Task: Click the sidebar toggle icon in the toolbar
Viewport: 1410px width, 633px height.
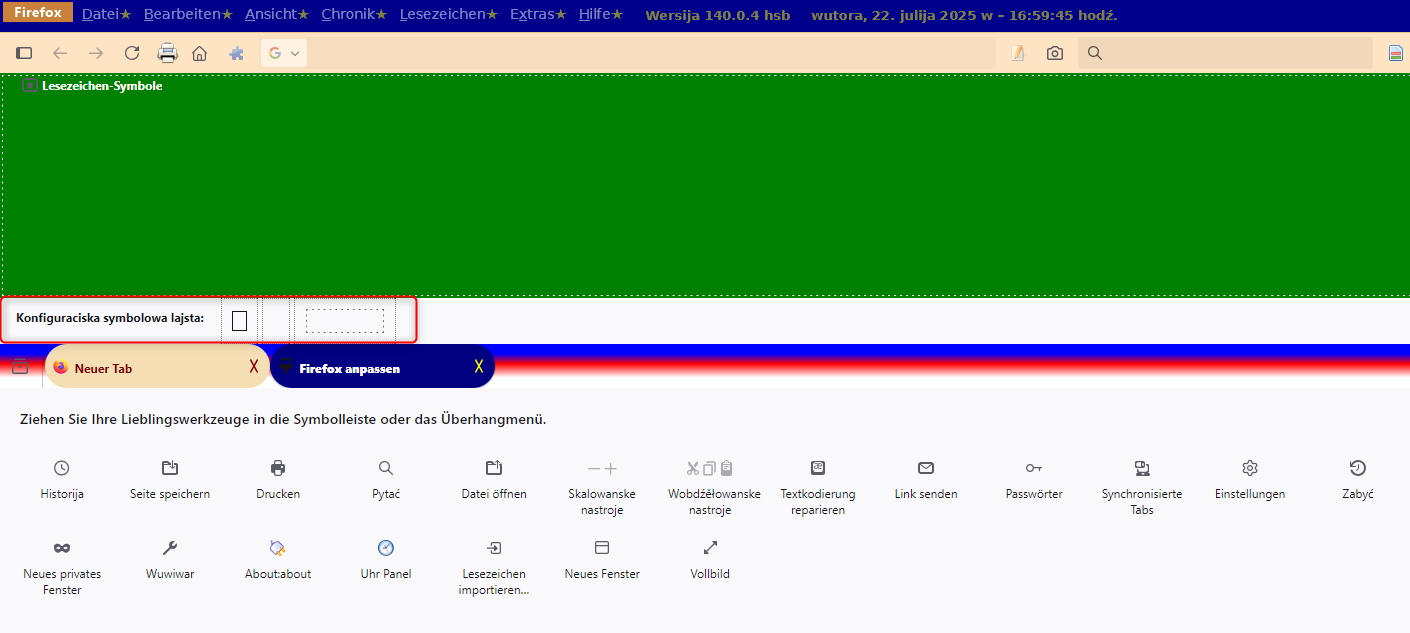Action: (x=25, y=53)
